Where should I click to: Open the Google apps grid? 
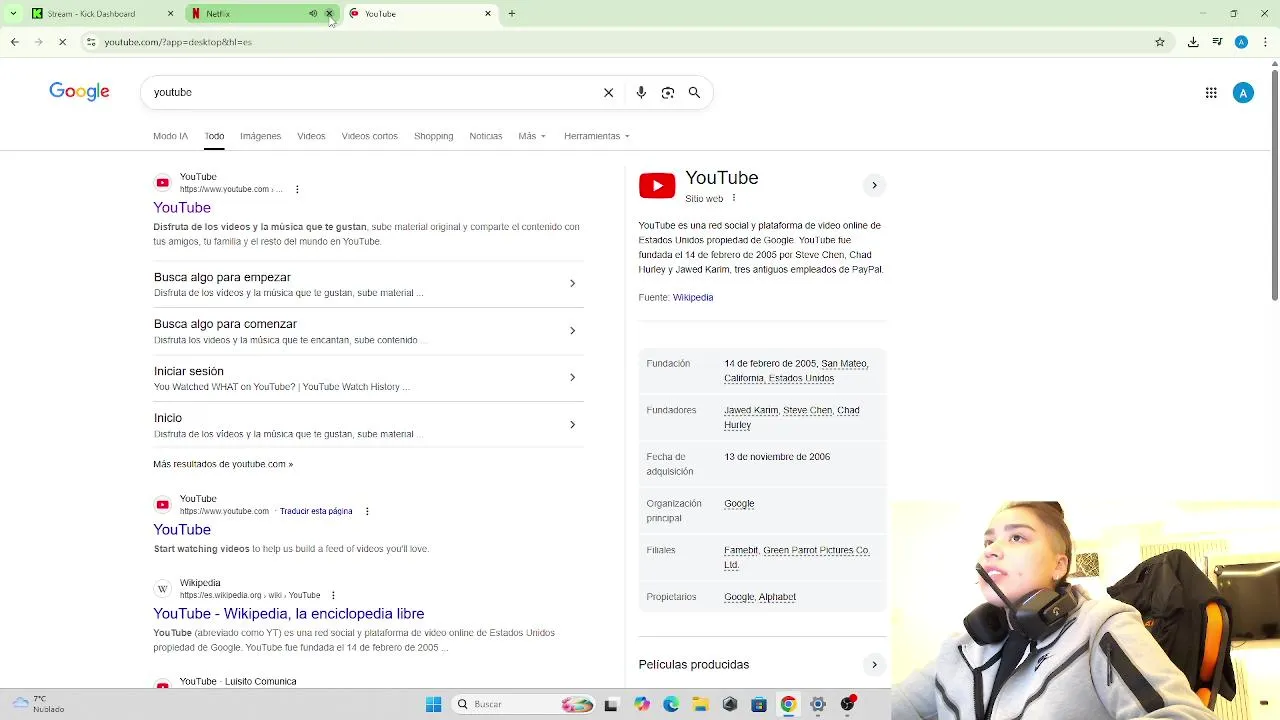point(1211,93)
